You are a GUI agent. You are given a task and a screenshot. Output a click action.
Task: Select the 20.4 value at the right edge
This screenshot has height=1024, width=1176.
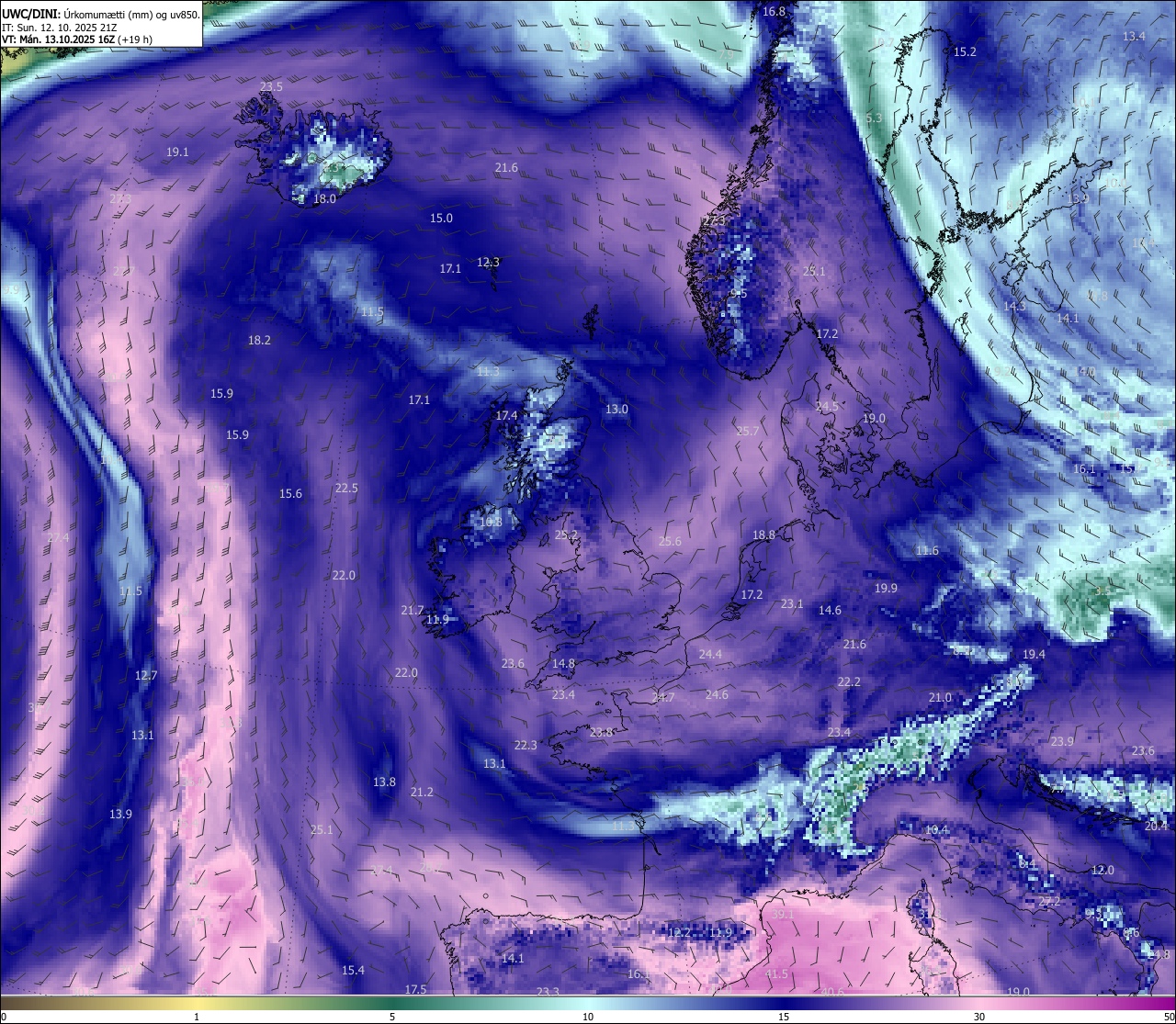(x=1156, y=827)
